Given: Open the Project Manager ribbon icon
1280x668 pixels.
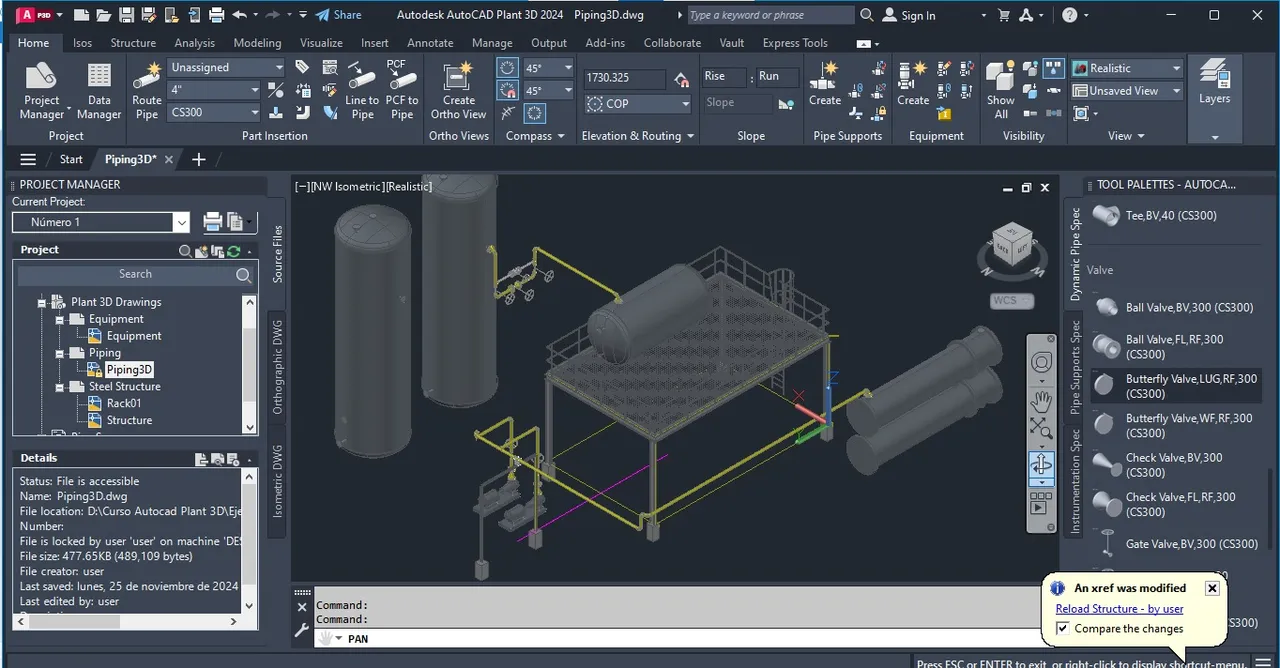Looking at the screenshot, I should pos(42,91).
